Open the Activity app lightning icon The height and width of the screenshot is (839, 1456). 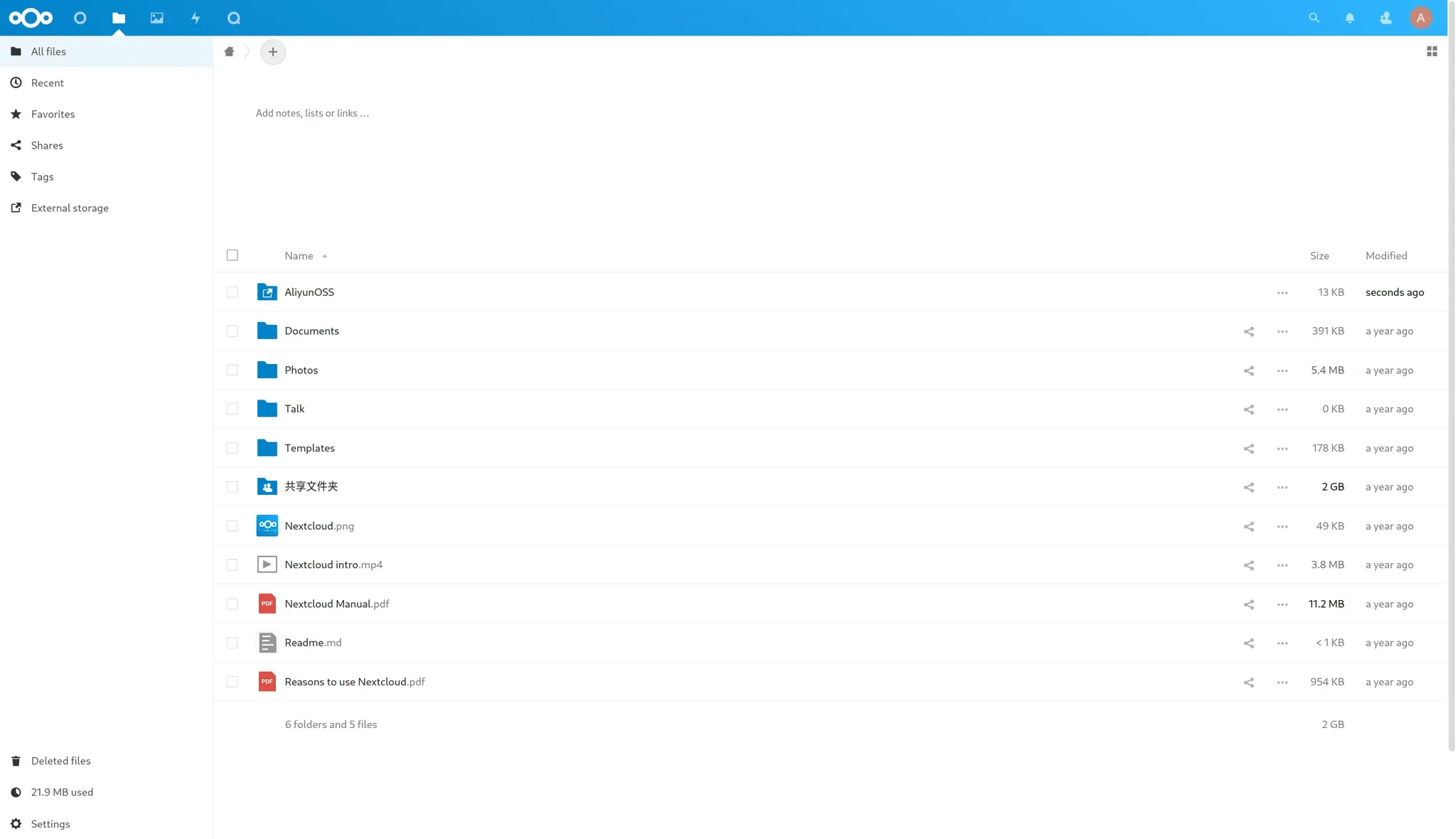(x=196, y=18)
